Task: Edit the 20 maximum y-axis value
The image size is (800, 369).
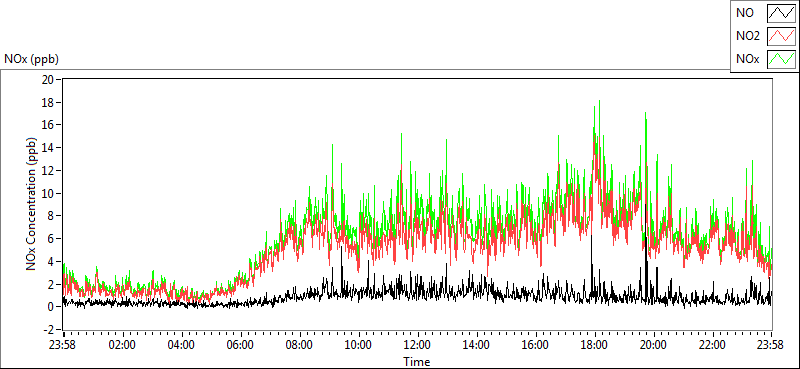Action: (x=48, y=79)
